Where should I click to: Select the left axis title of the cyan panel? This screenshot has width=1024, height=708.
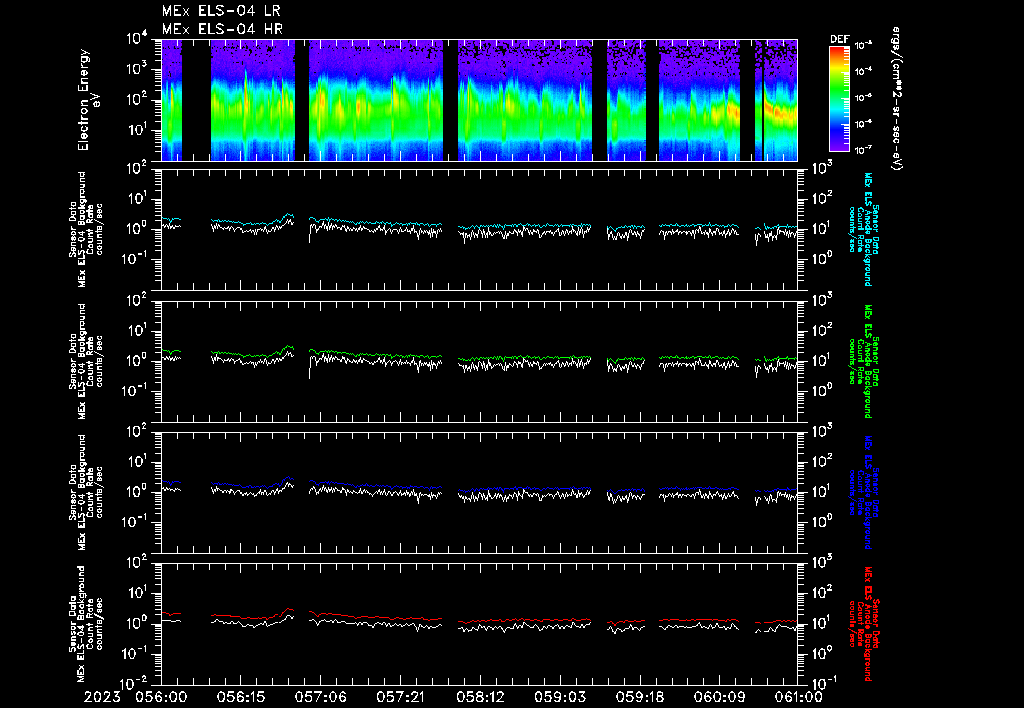pos(86,229)
